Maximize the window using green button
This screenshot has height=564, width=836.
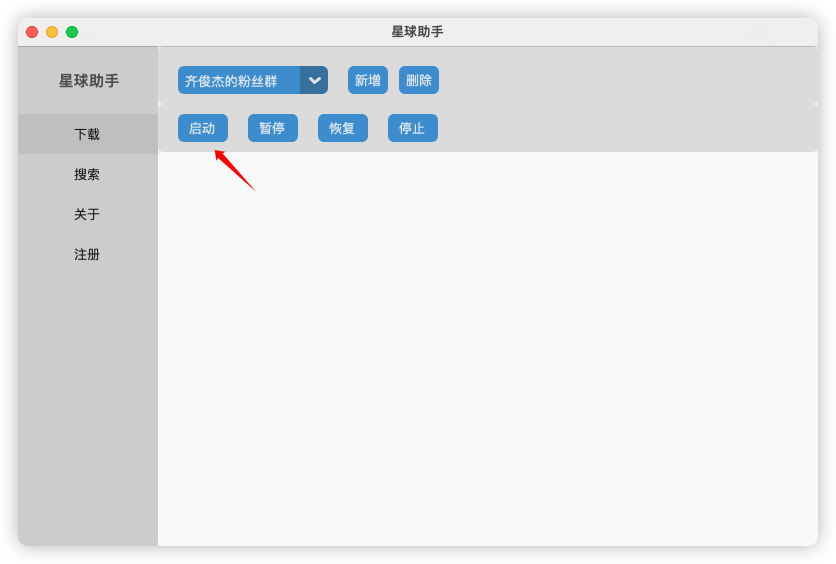point(72,32)
